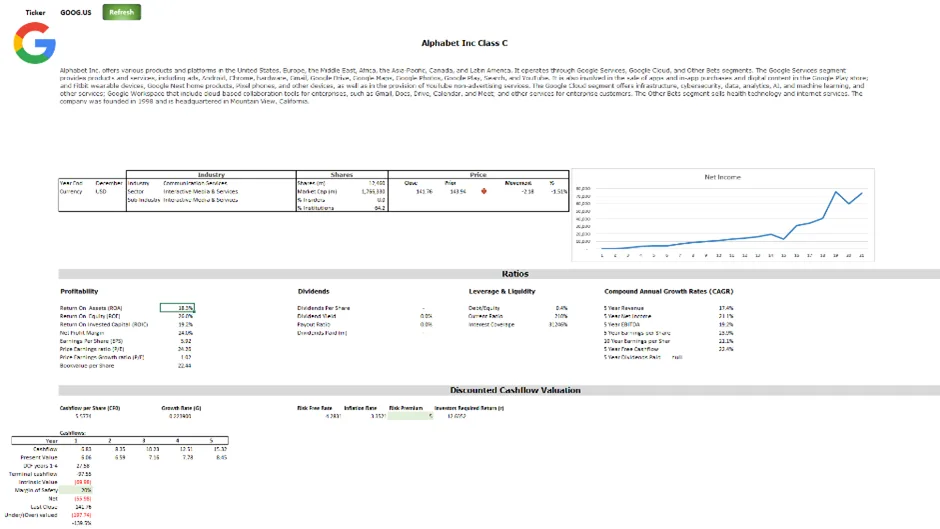The height and width of the screenshot is (529, 940).
Task: Click the Inflation Rate label
Action: tap(360, 408)
